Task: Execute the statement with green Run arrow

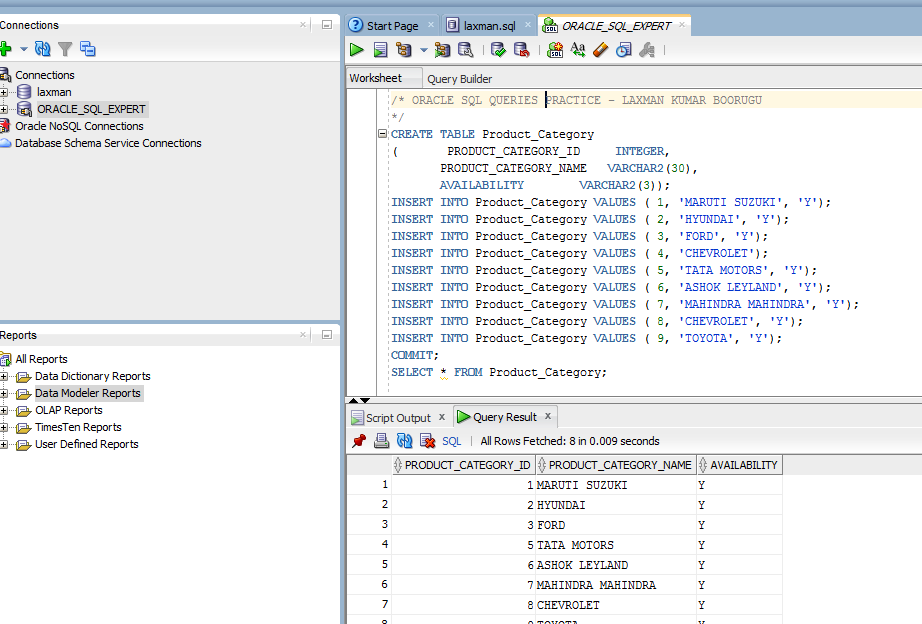Action: tap(357, 49)
